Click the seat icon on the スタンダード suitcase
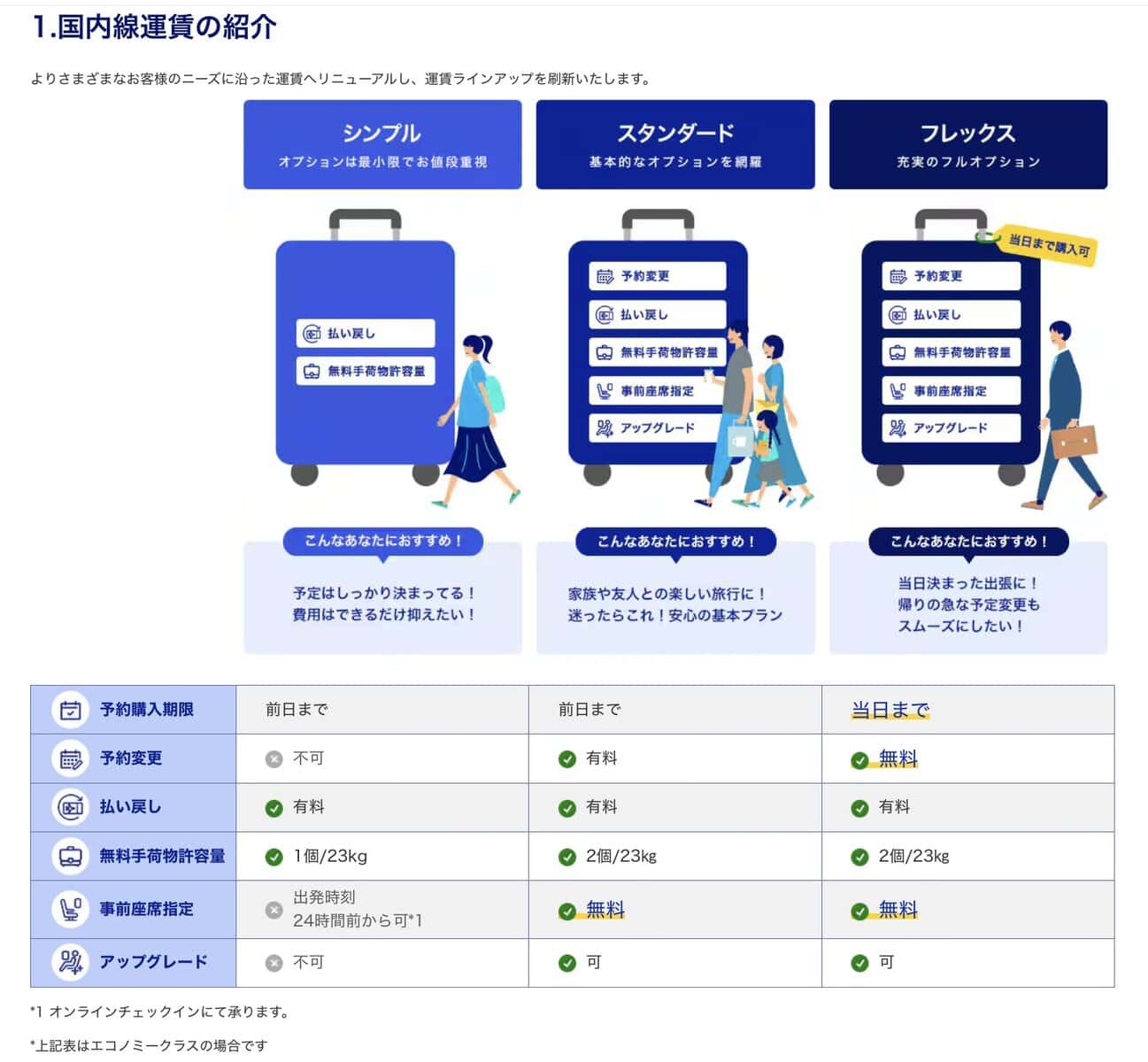The height and width of the screenshot is (1062, 1148). pyautogui.click(x=605, y=390)
